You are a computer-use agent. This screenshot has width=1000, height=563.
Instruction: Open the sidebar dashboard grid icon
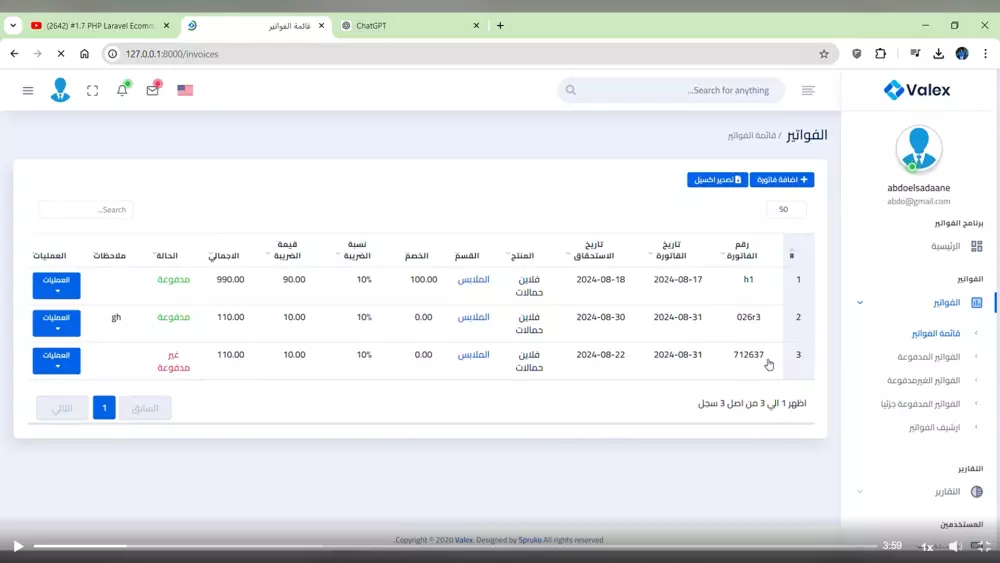pyautogui.click(x=976, y=246)
